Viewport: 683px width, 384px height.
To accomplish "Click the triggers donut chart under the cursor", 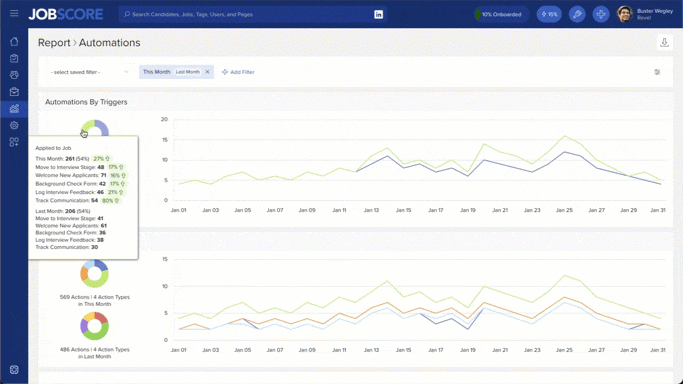I will (x=95, y=128).
